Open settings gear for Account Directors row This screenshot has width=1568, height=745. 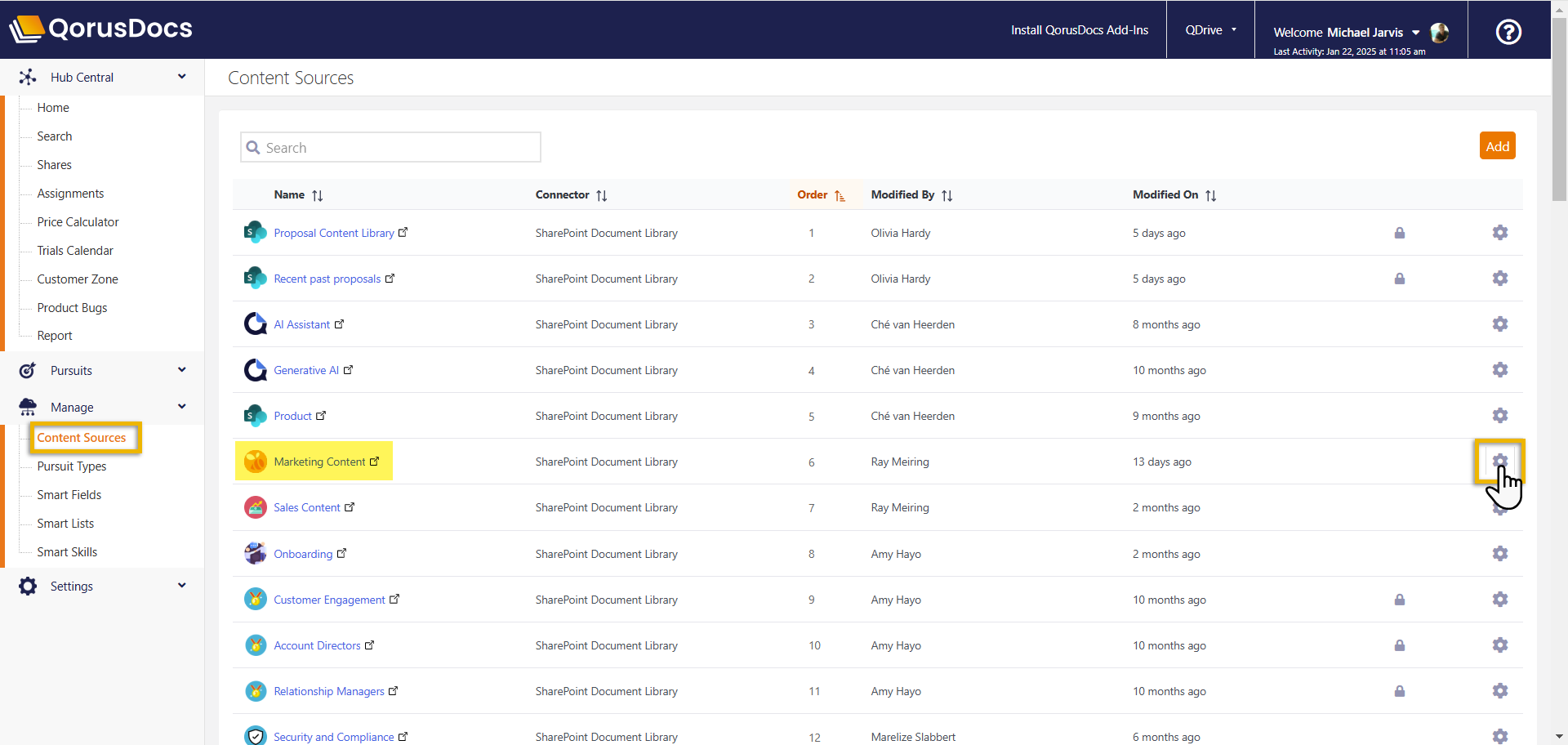pos(1499,645)
